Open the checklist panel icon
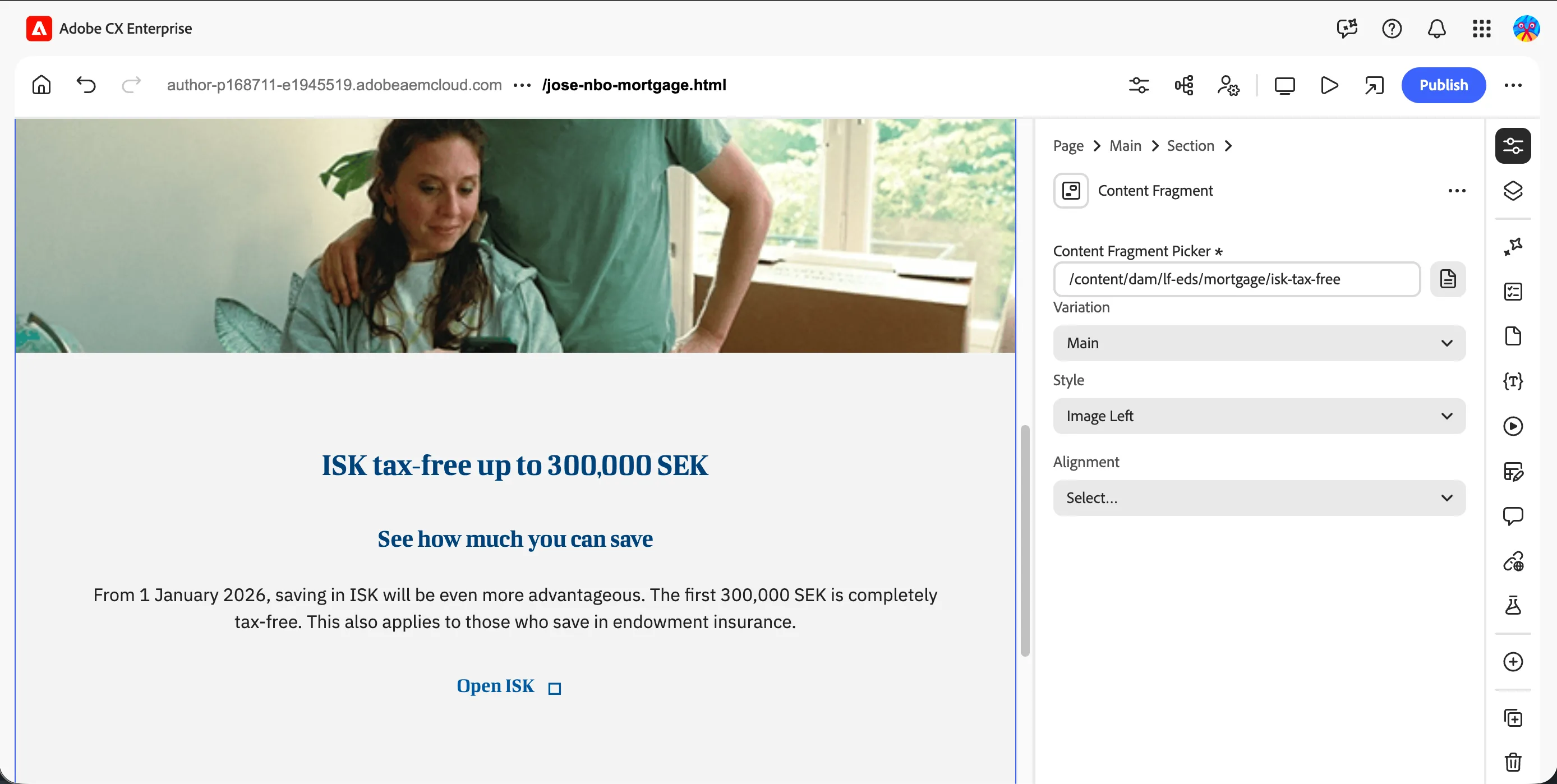The height and width of the screenshot is (784, 1557). (x=1512, y=292)
